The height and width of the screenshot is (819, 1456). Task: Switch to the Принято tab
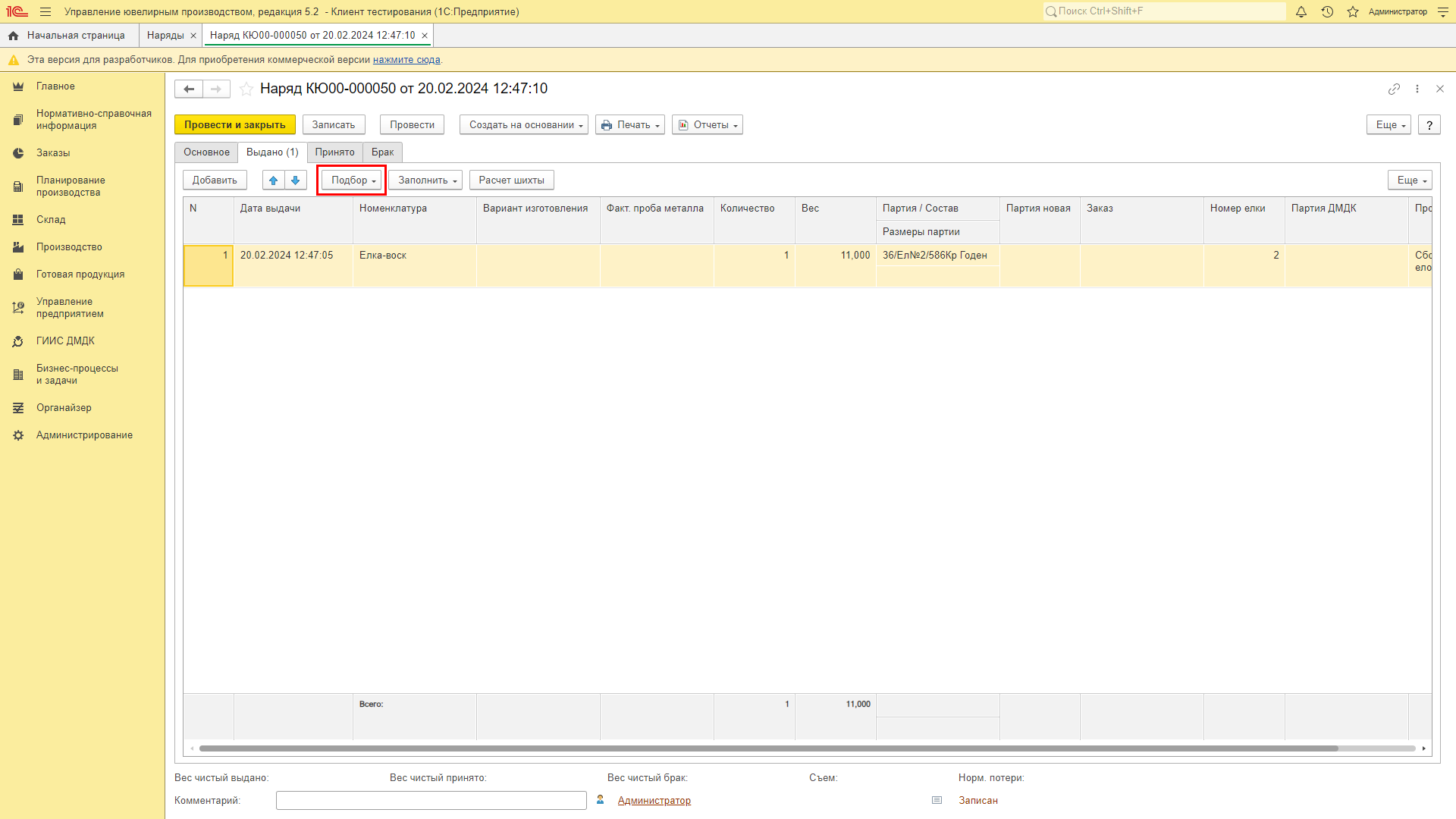(334, 152)
